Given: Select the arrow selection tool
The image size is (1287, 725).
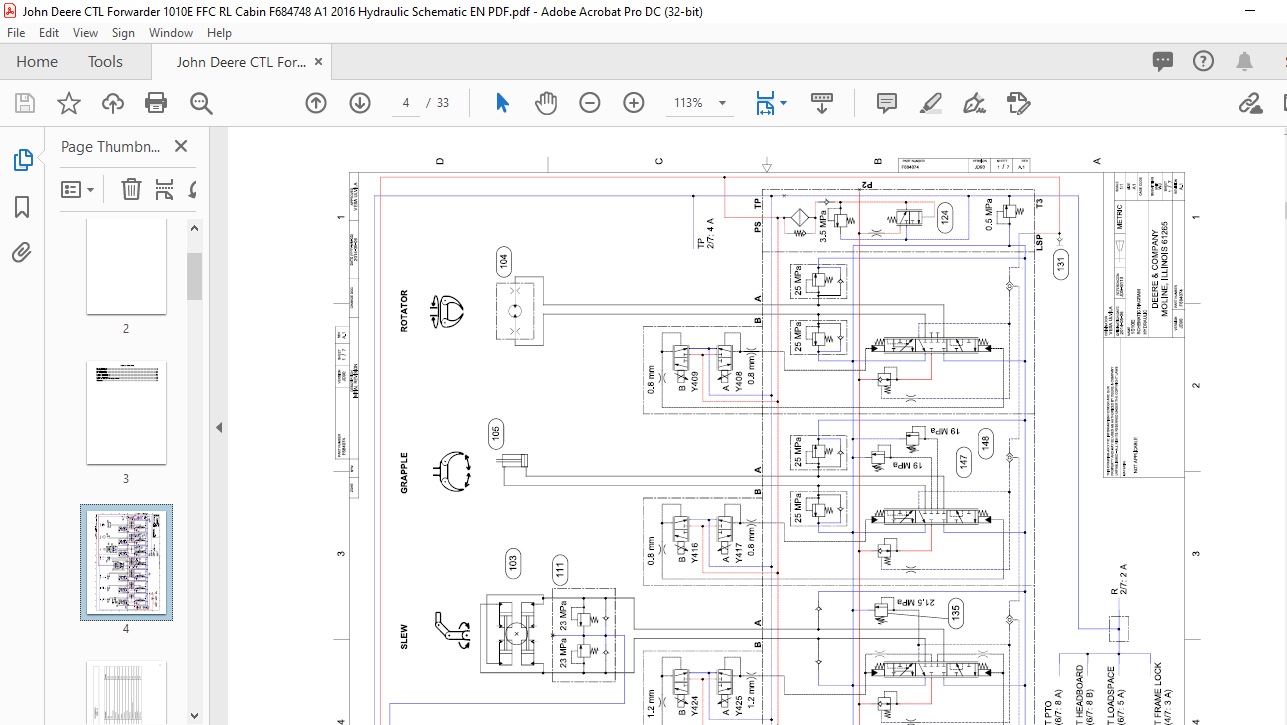Looking at the screenshot, I should tap(502, 103).
